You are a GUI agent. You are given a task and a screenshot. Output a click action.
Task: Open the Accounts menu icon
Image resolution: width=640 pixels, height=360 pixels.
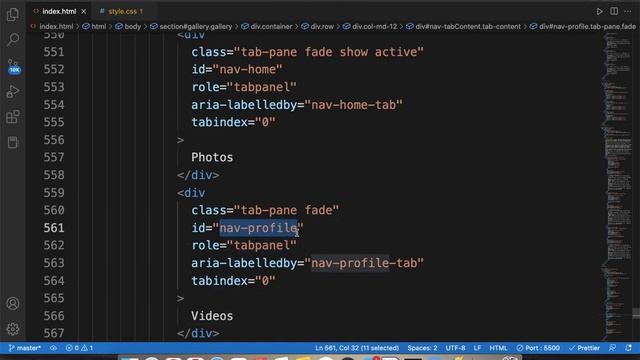pos(13,304)
